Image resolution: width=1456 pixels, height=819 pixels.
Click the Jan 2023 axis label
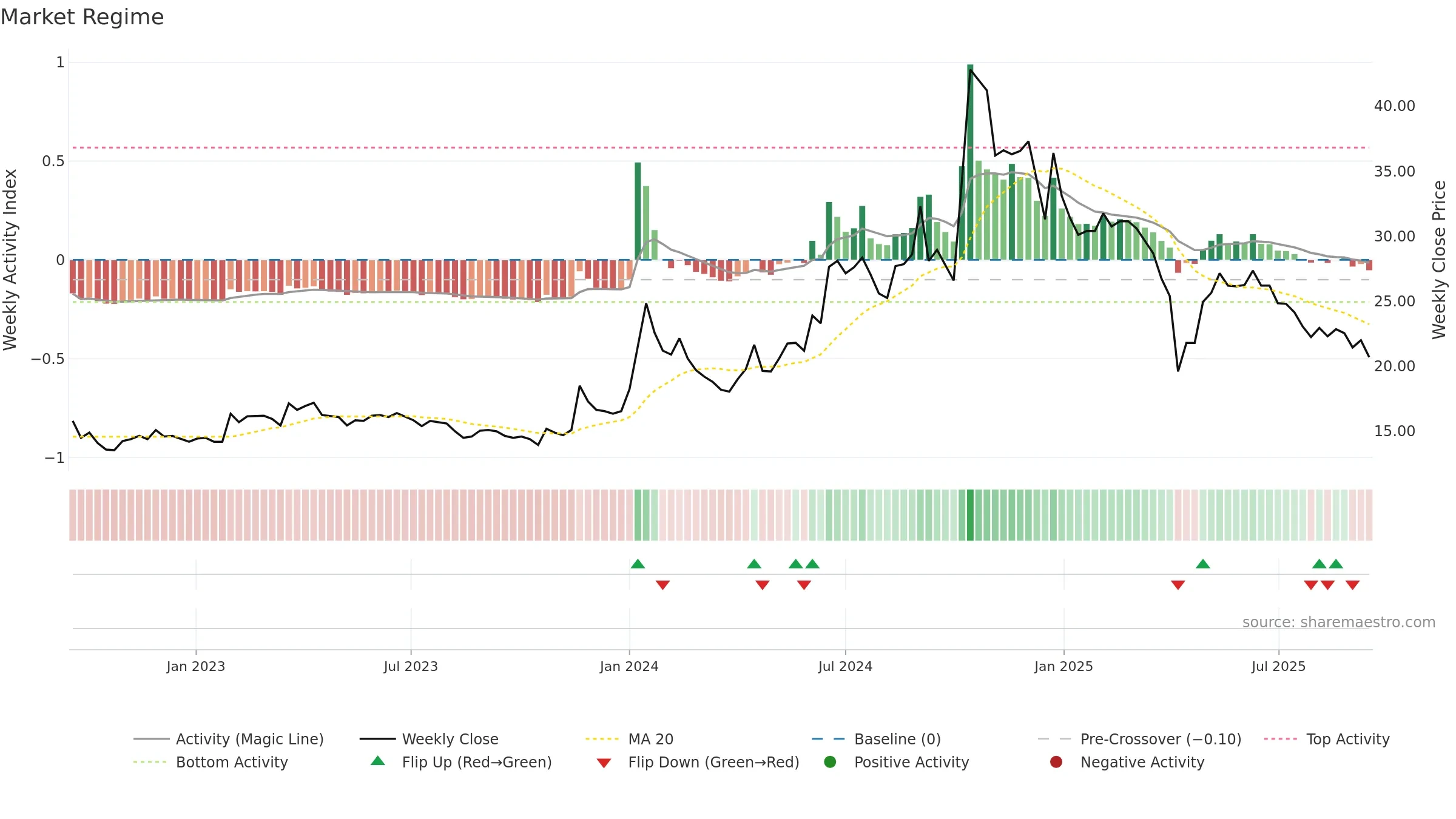point(196,666)
